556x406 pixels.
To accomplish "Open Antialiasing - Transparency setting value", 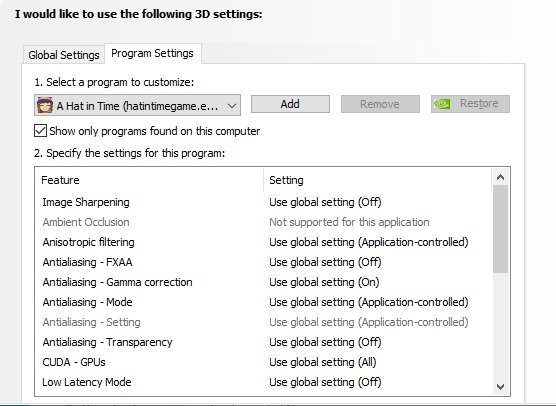I will click(325, 342).
